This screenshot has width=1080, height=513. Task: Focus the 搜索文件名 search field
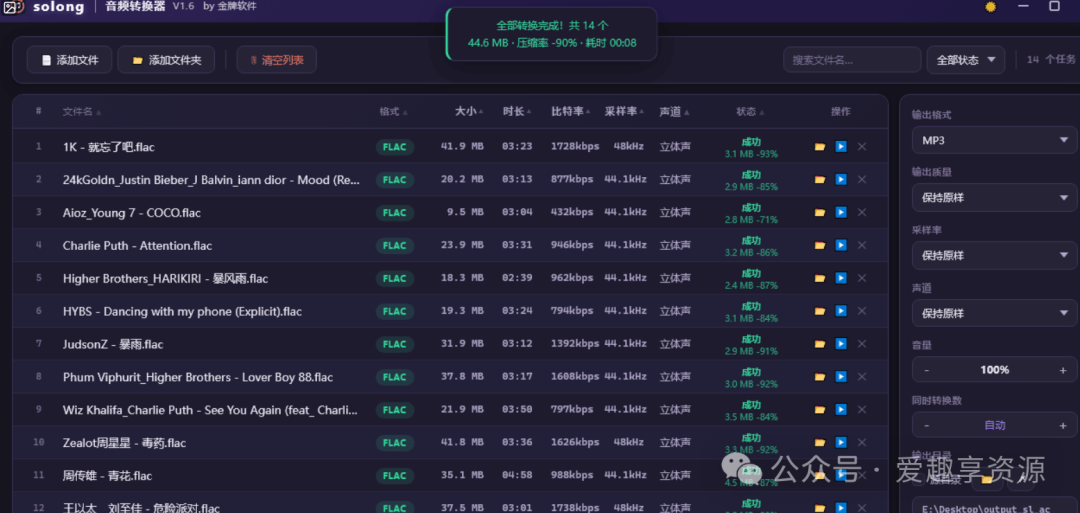pyautogui.click(x=852, y=60)
